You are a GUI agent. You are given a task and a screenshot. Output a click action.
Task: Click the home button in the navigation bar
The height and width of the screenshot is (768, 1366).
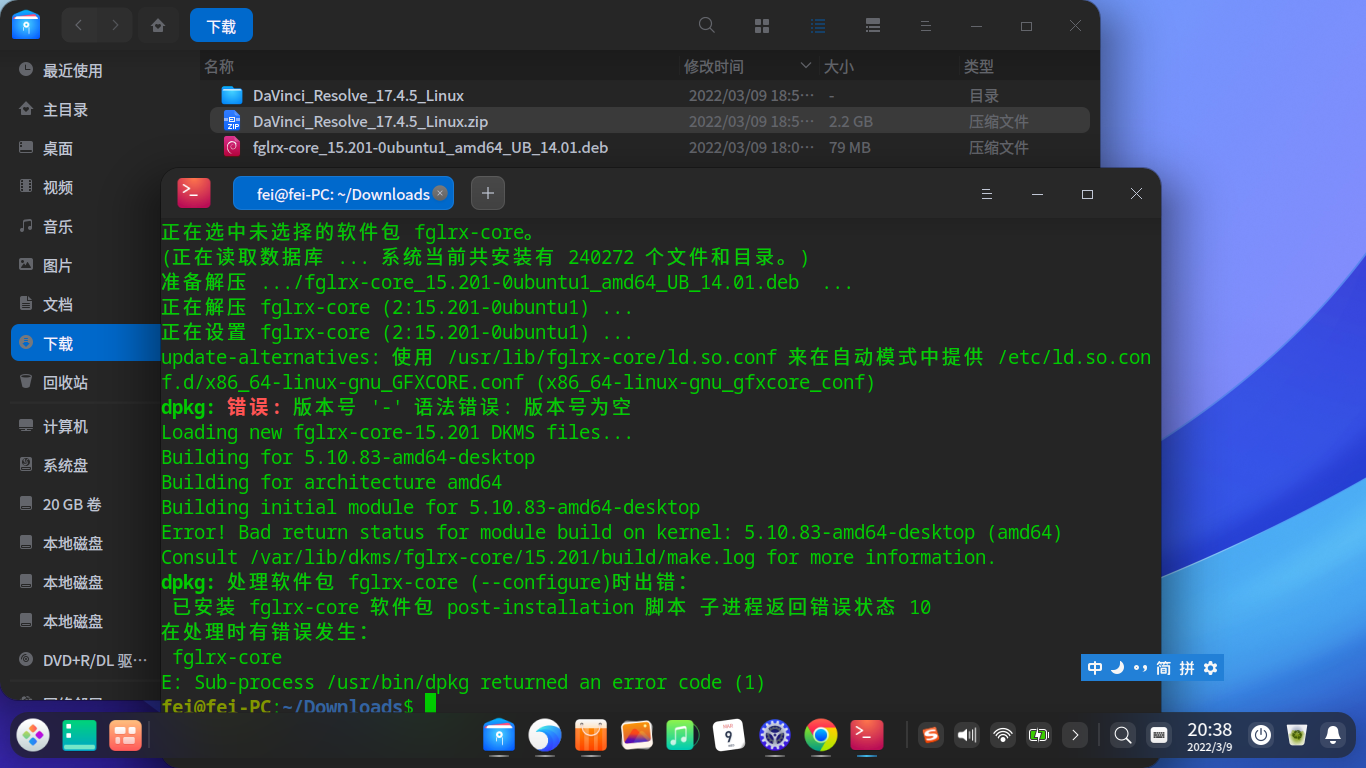pos(158,25)
